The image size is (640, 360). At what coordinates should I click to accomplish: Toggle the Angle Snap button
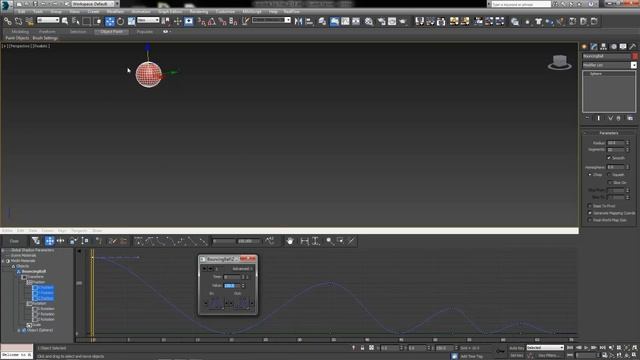212,21
